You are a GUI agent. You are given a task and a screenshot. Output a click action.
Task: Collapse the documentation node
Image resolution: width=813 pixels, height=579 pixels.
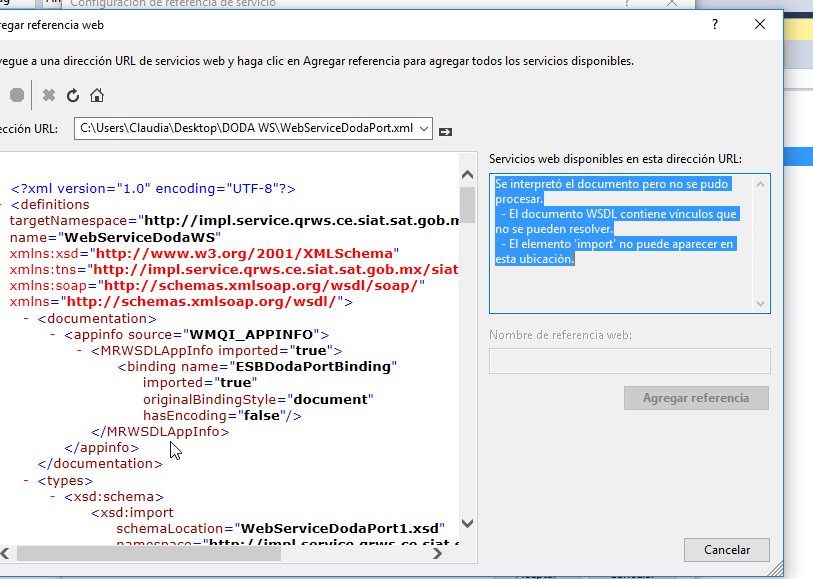[26, 318]
